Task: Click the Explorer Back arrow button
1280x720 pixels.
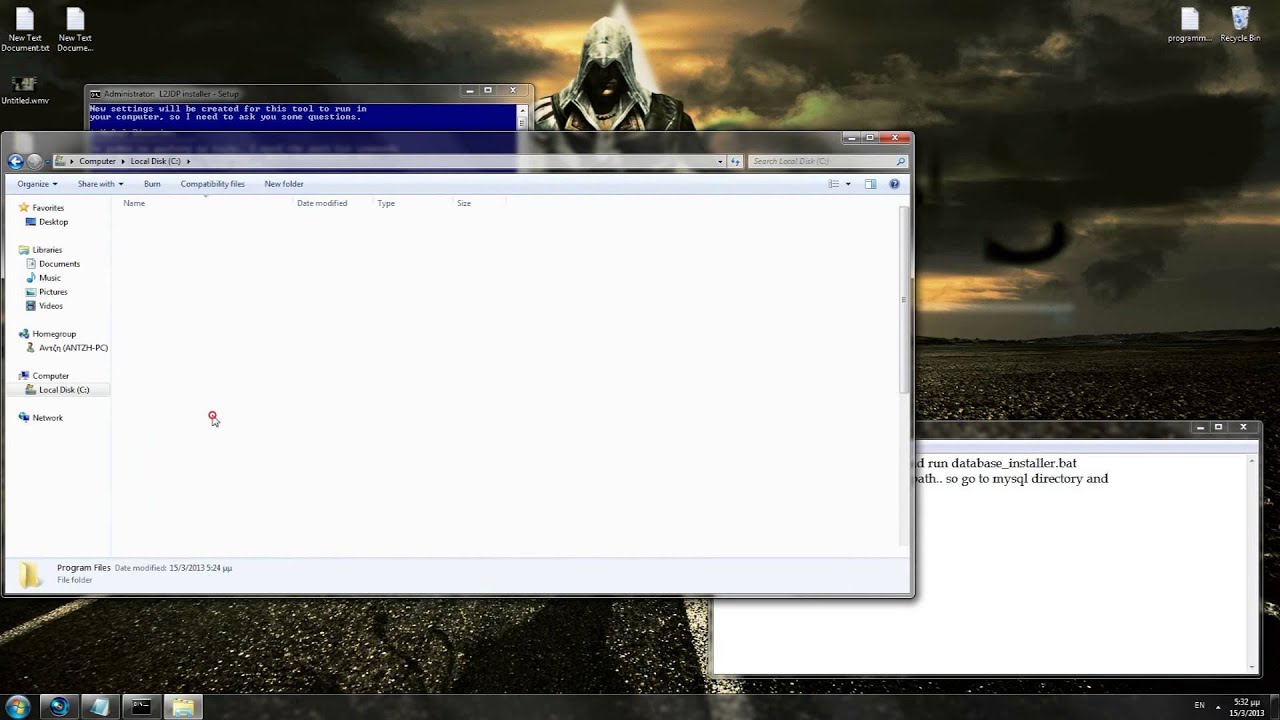Action: 15,161
